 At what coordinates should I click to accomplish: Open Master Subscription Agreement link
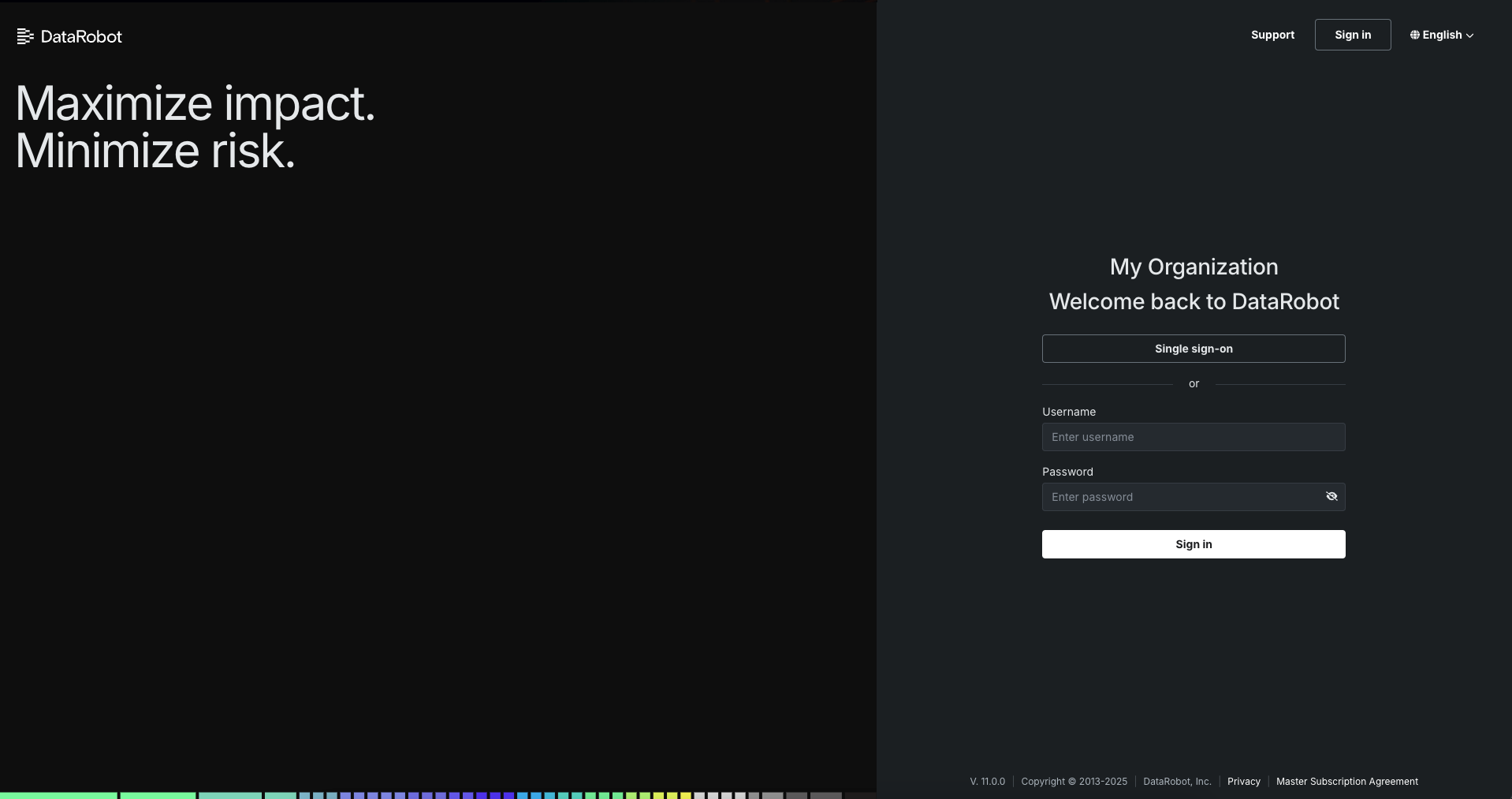(1347, 782)
